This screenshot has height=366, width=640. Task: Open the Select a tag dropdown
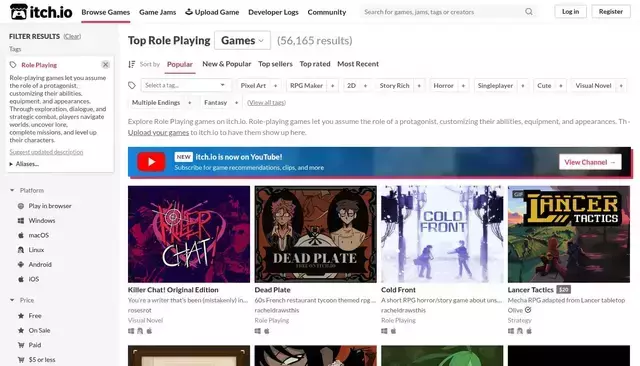pyautogui.click(x=186, y=85)
